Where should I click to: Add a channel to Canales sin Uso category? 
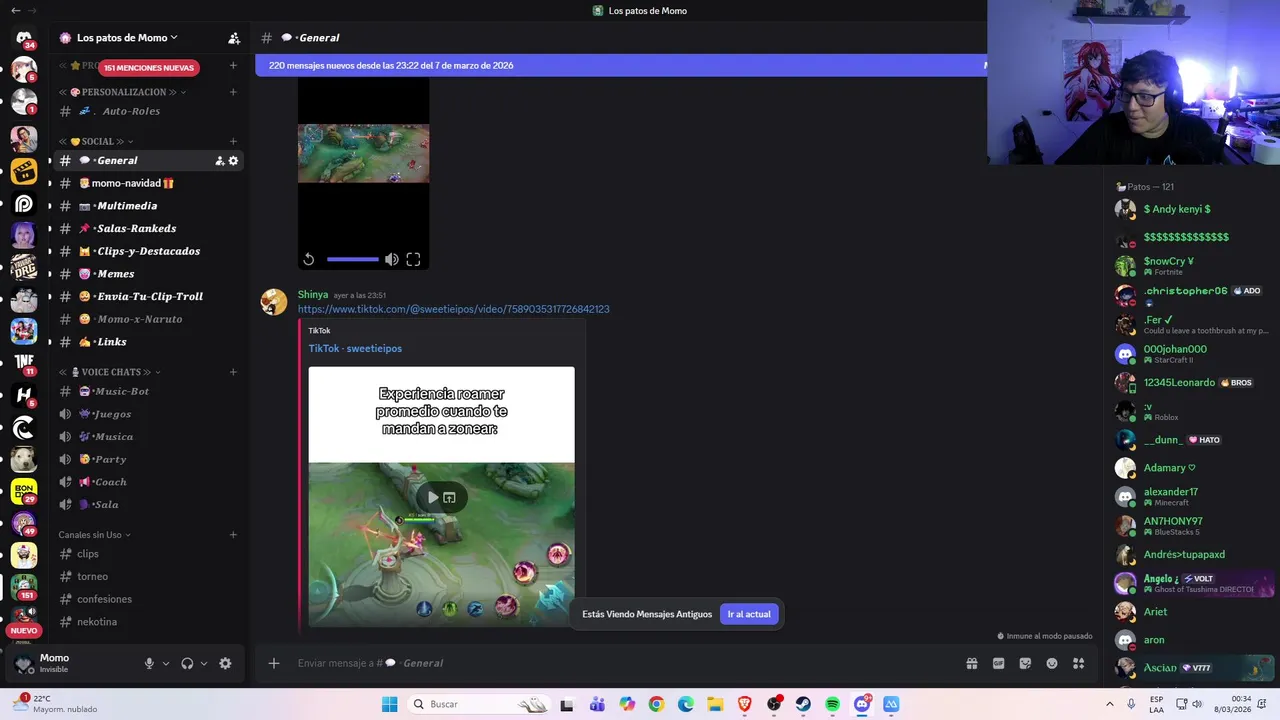(x=233, y=535)
